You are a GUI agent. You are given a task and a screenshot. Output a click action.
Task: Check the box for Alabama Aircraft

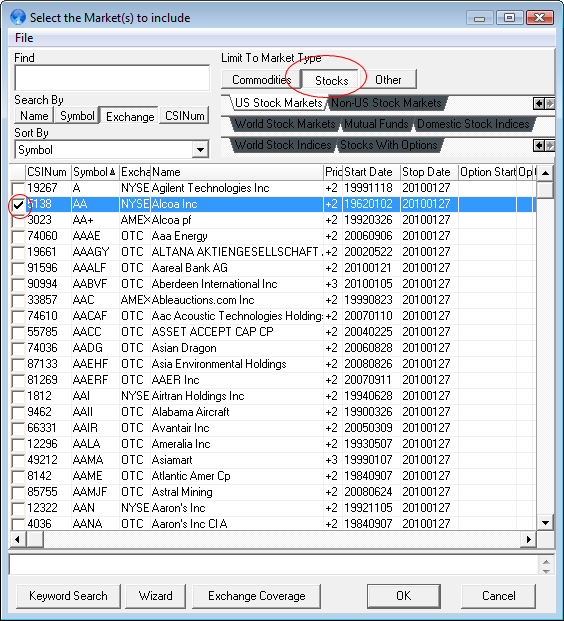click(x=18, y=412)
